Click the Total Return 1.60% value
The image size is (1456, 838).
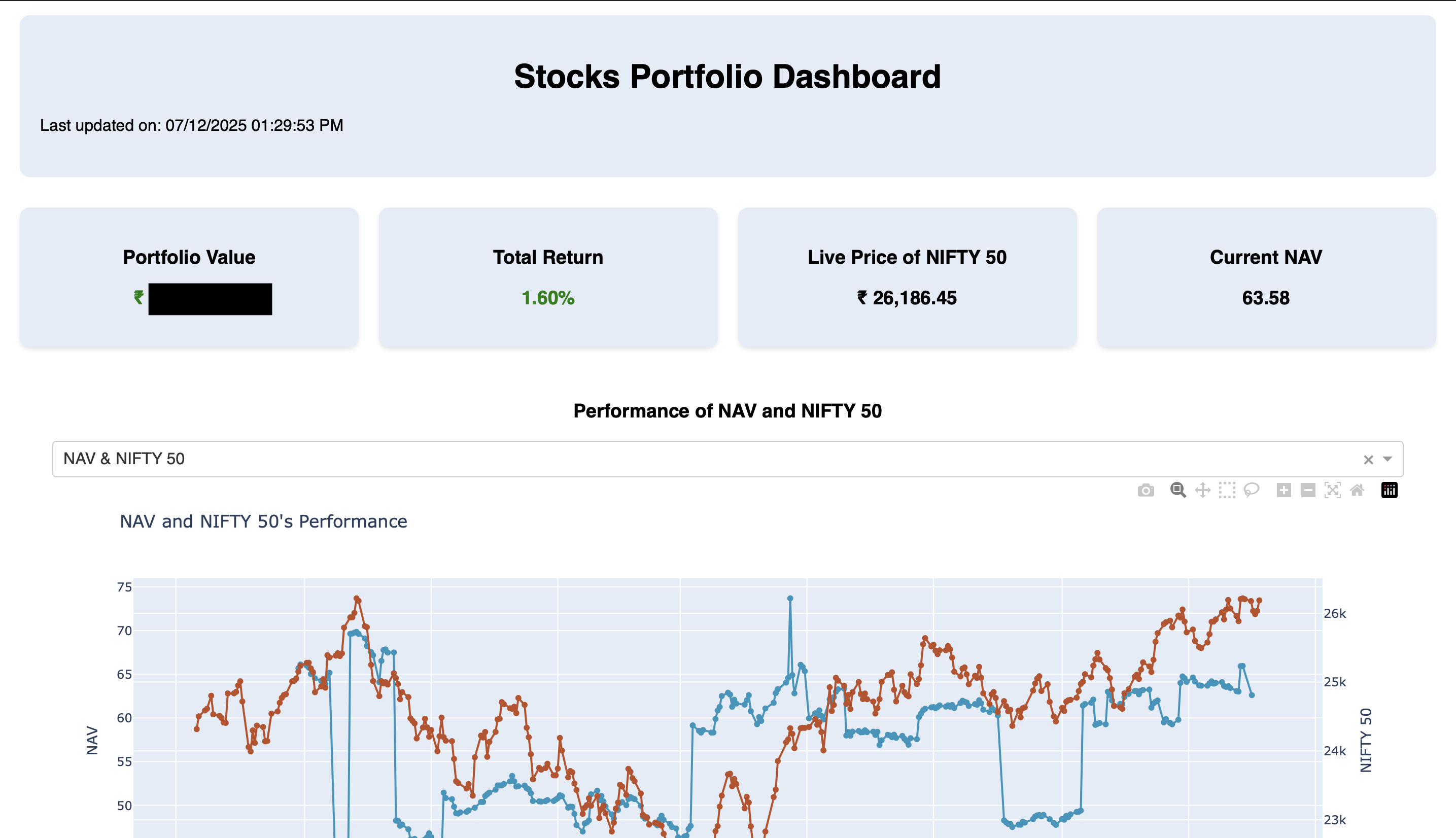point(548,298)
